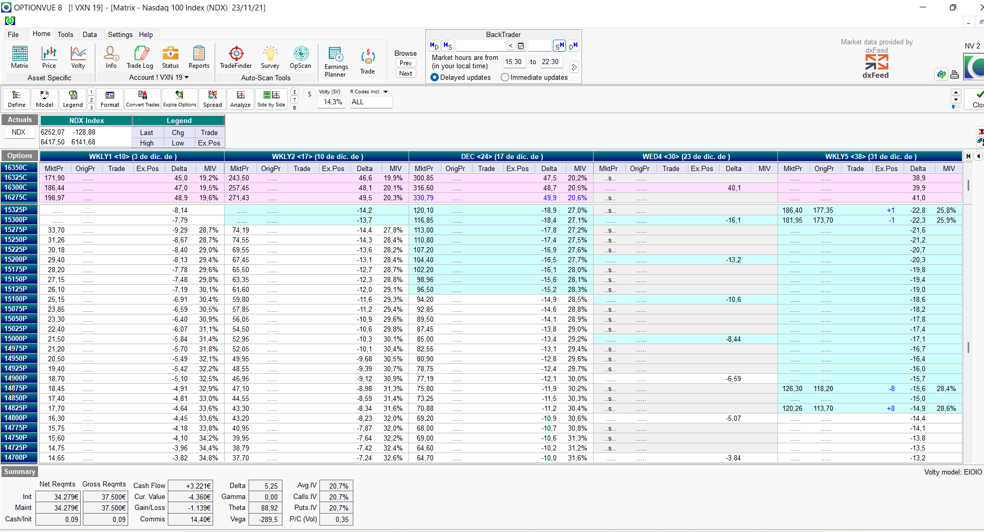Open the Model settings tool

coord(45,98)
